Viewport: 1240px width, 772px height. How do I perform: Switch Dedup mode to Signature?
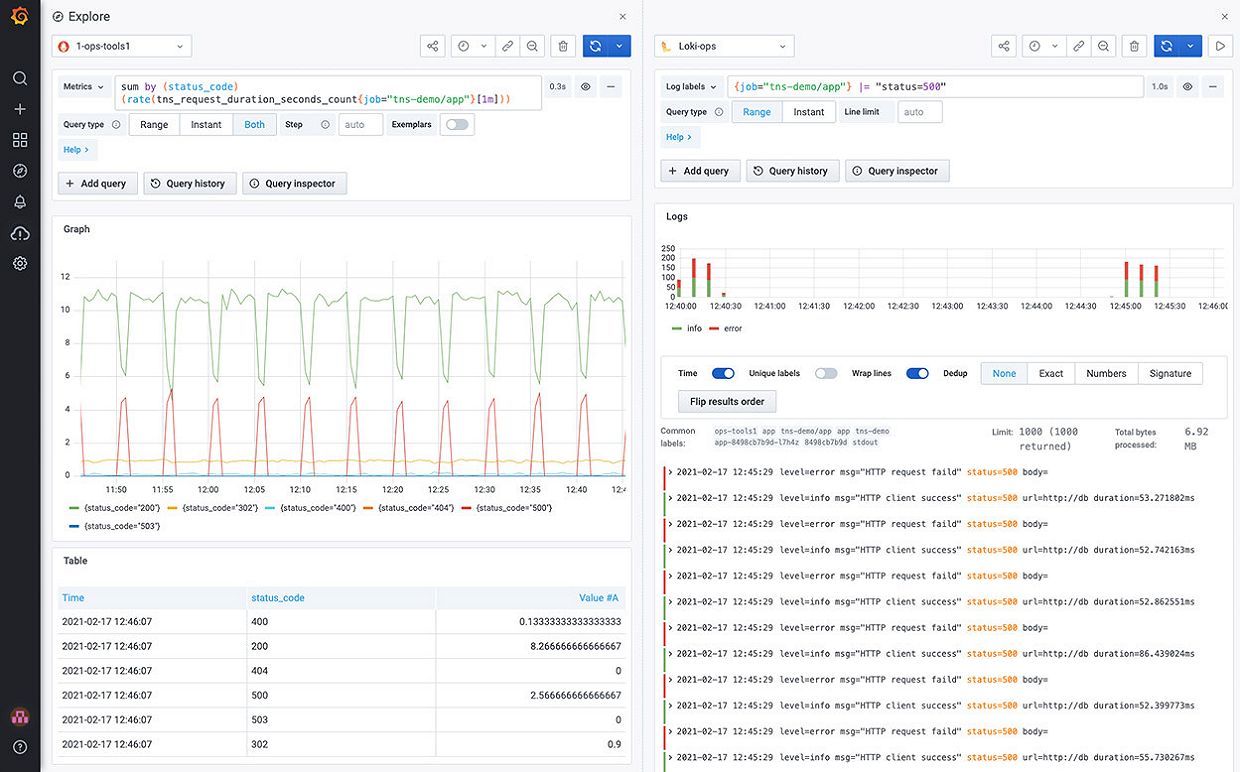click(x=1170, y=373)
